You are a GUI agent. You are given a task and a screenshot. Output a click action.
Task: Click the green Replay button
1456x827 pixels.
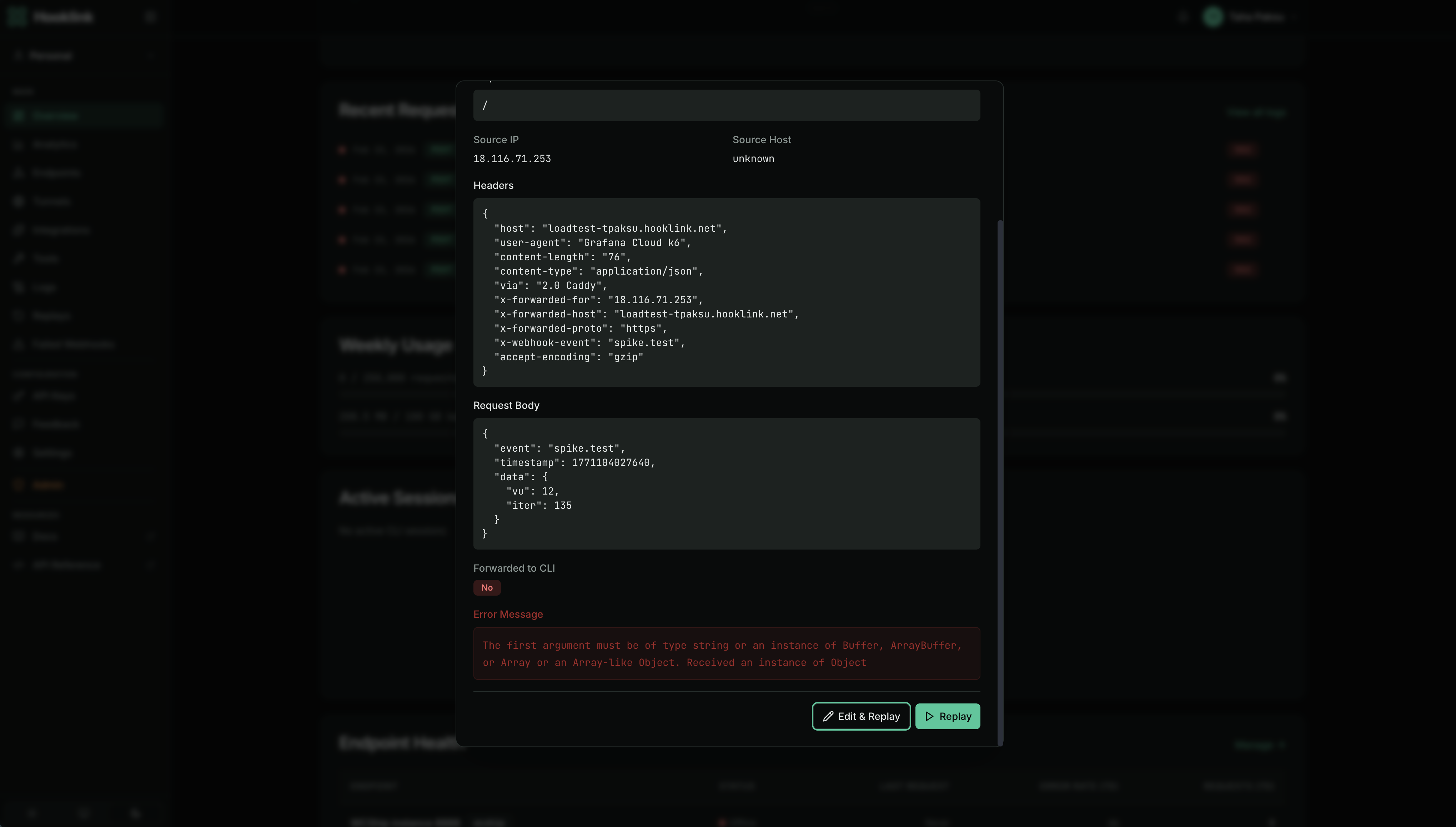(x=947, y=716)
